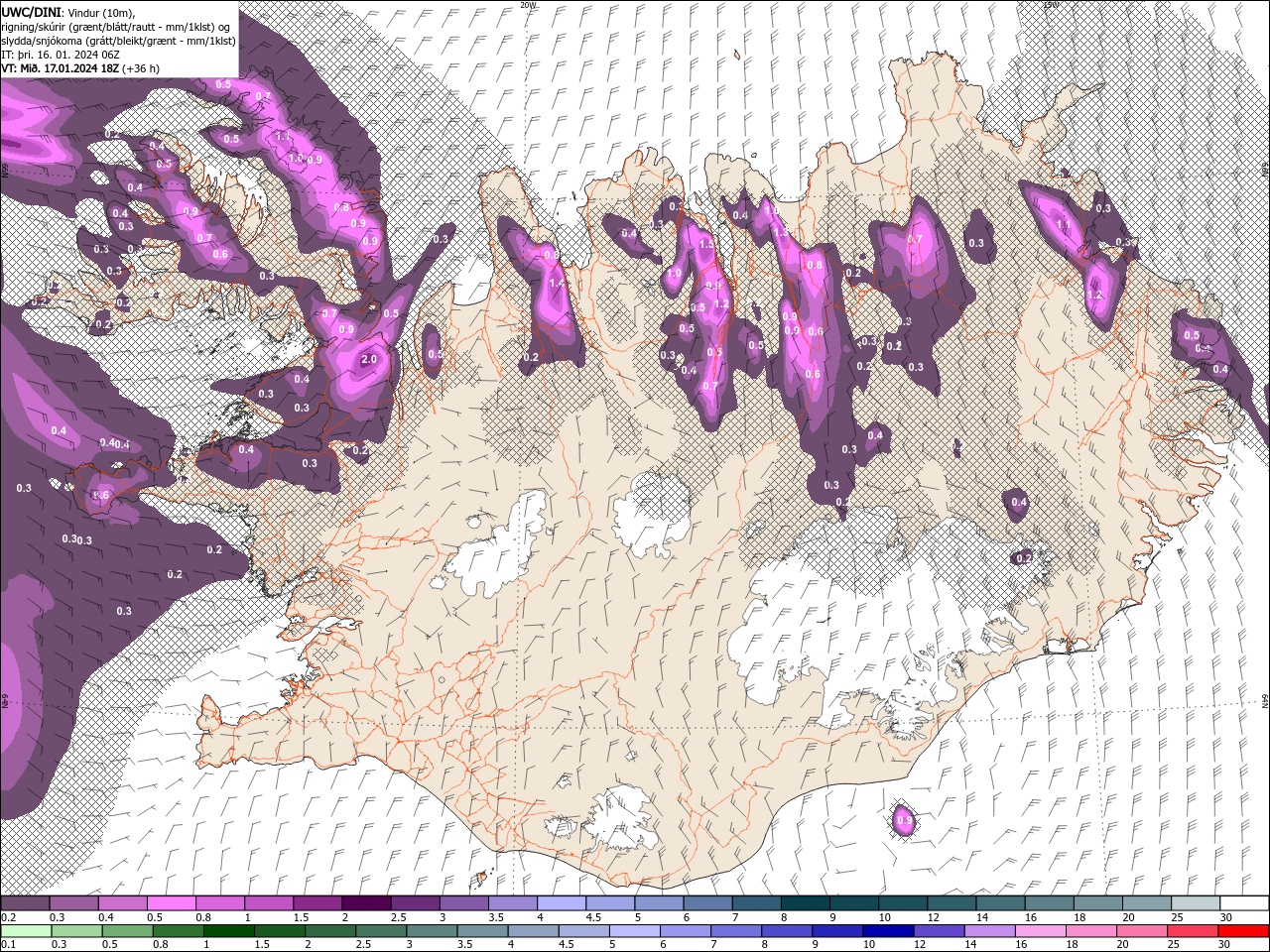
Task: Click the '20W' longitude label at the top edge
Action: click(x=528, y=5)
